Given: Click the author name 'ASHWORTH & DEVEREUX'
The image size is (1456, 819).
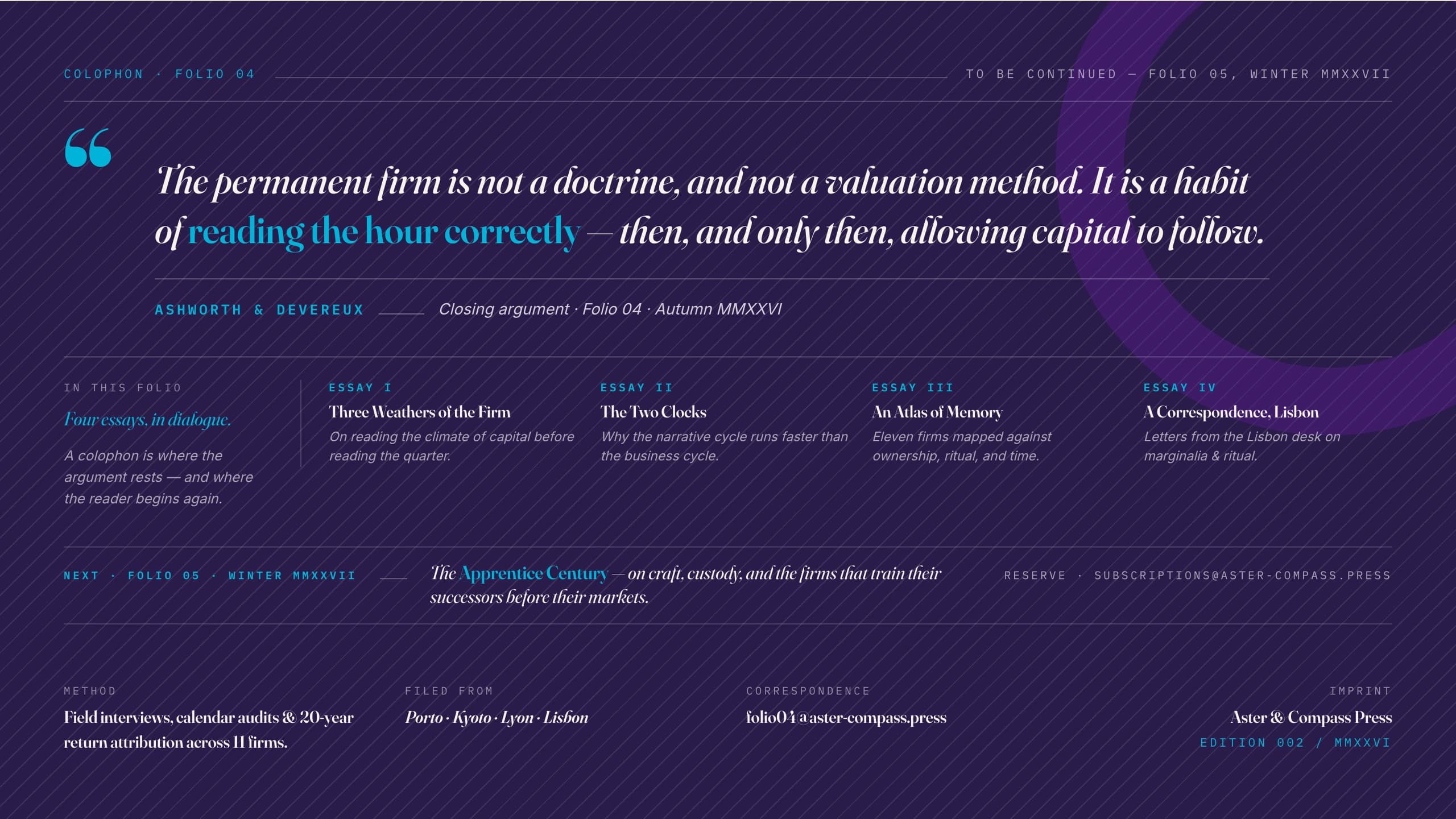Looking at the screenshot, I should 259,309.
